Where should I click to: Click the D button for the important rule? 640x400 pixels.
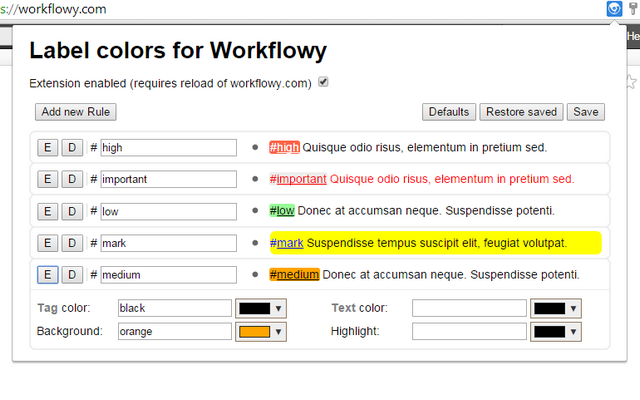(72, 179)
